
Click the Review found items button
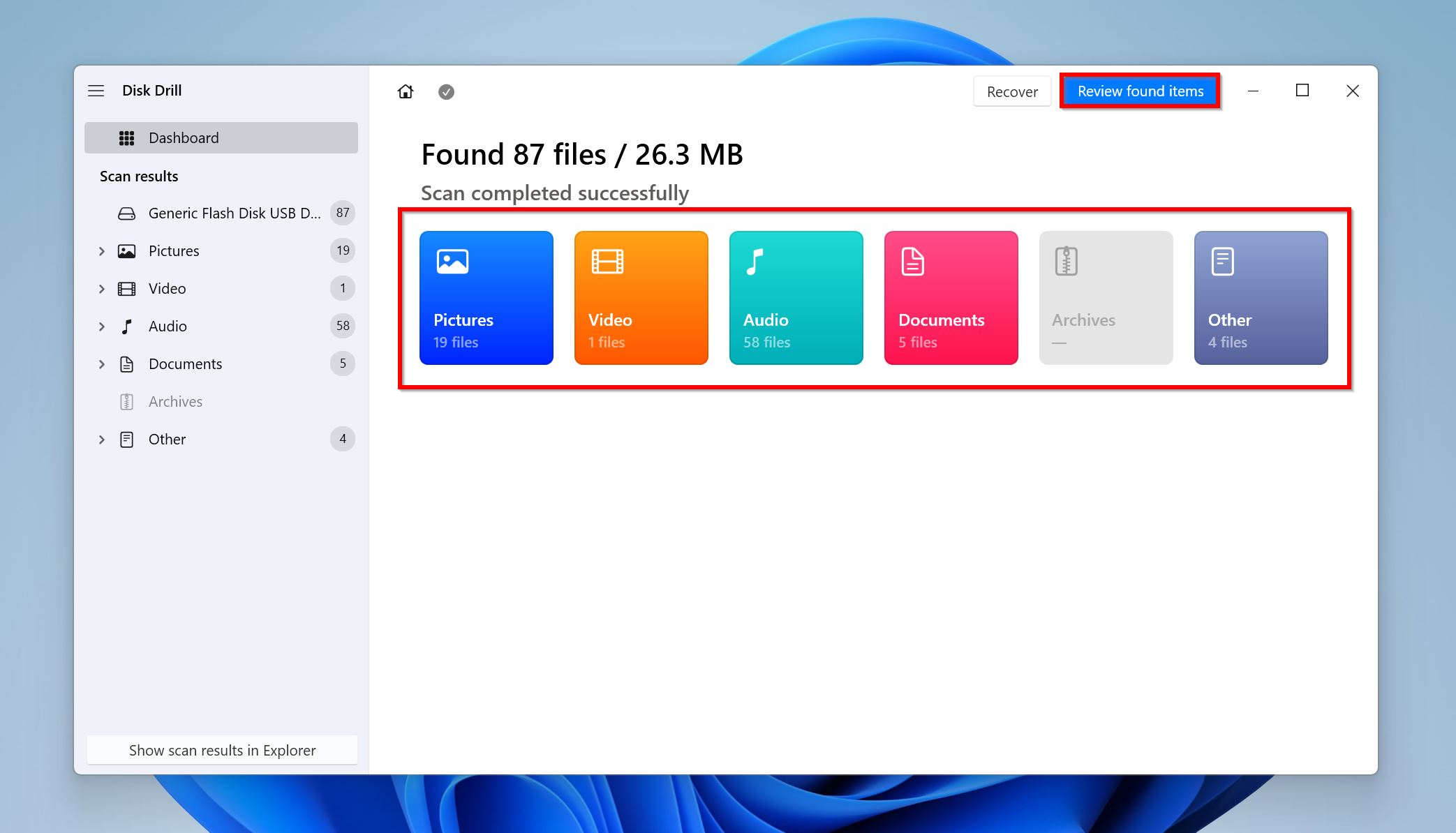[1140, 91]
